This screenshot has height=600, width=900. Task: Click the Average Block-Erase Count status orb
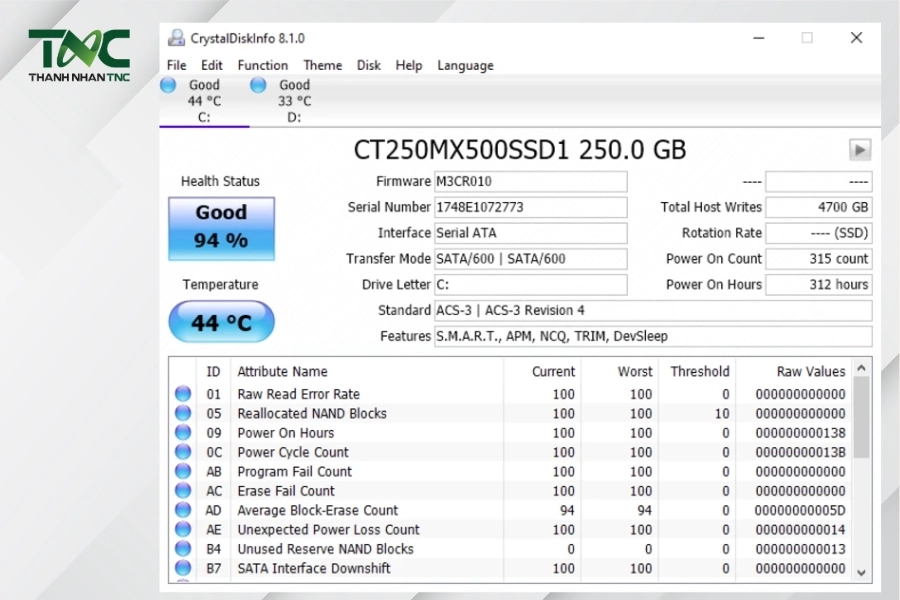tap(183, 510)
